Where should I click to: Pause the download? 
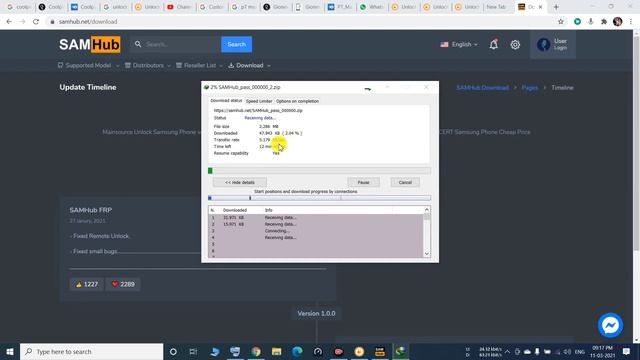(363, 182)
